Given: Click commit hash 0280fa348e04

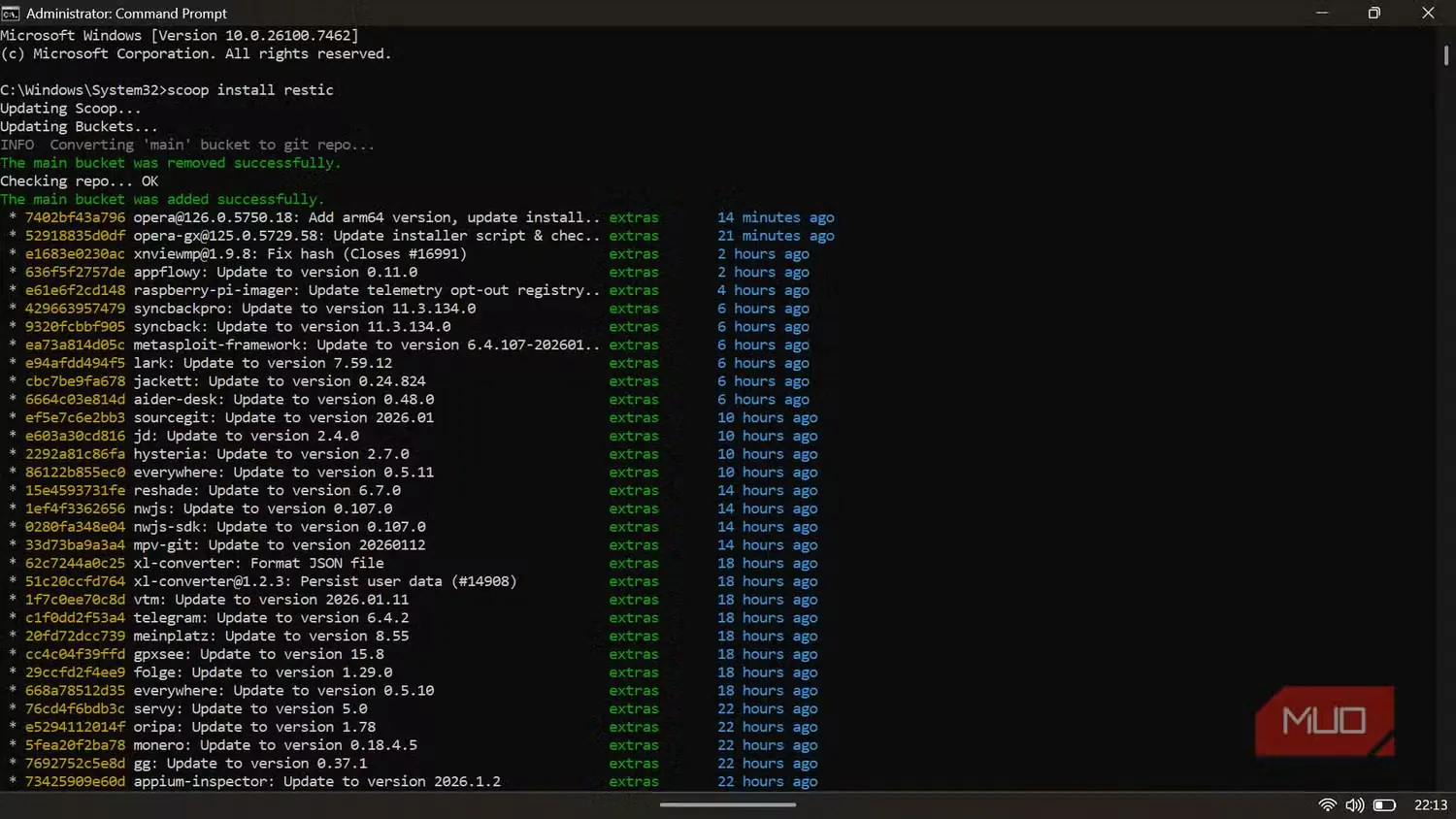Looking at the screenshot, I should (75, 527).
